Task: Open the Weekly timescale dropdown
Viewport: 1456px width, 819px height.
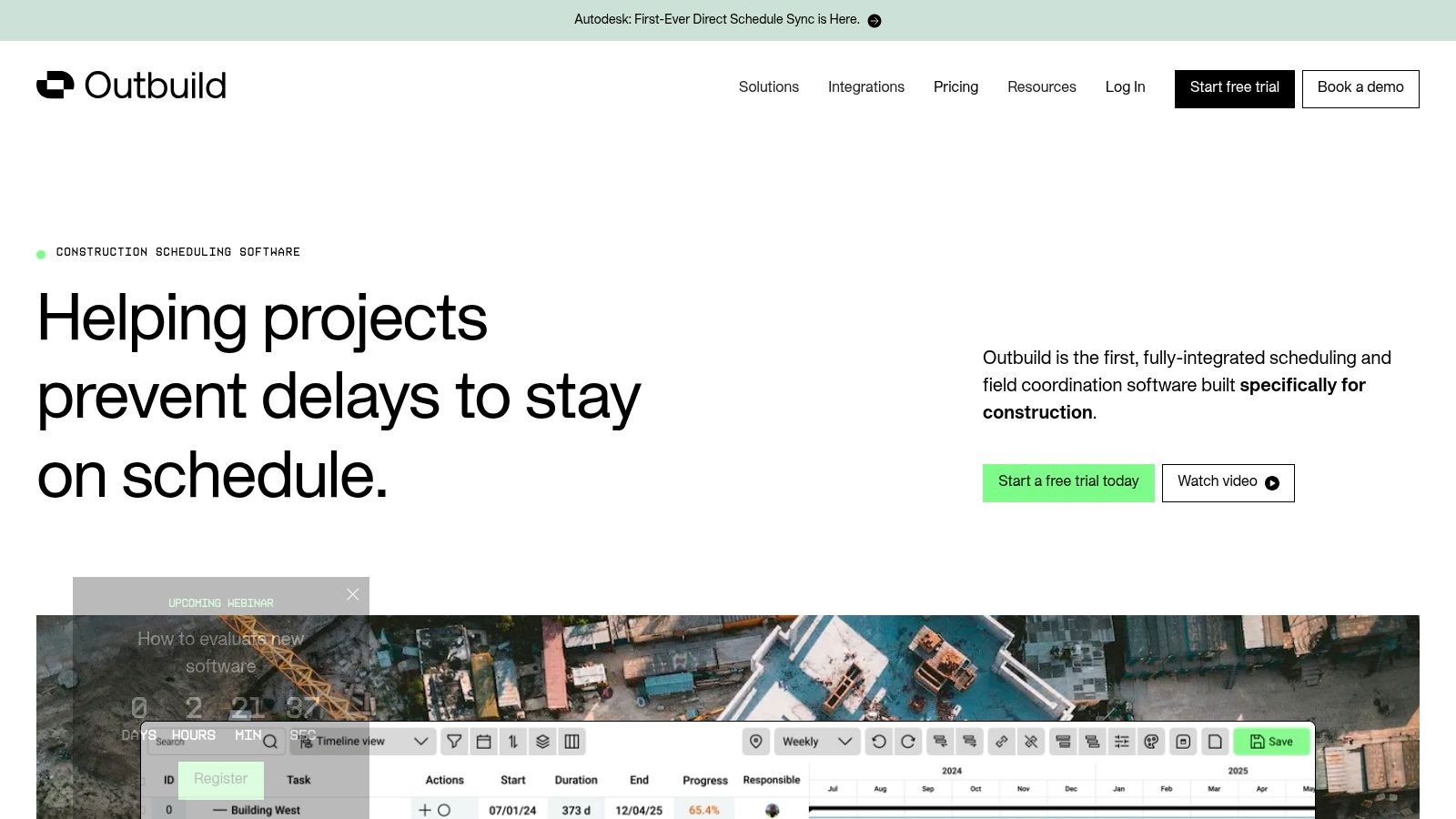Action: pyautogui.click(x=817, y=742)
